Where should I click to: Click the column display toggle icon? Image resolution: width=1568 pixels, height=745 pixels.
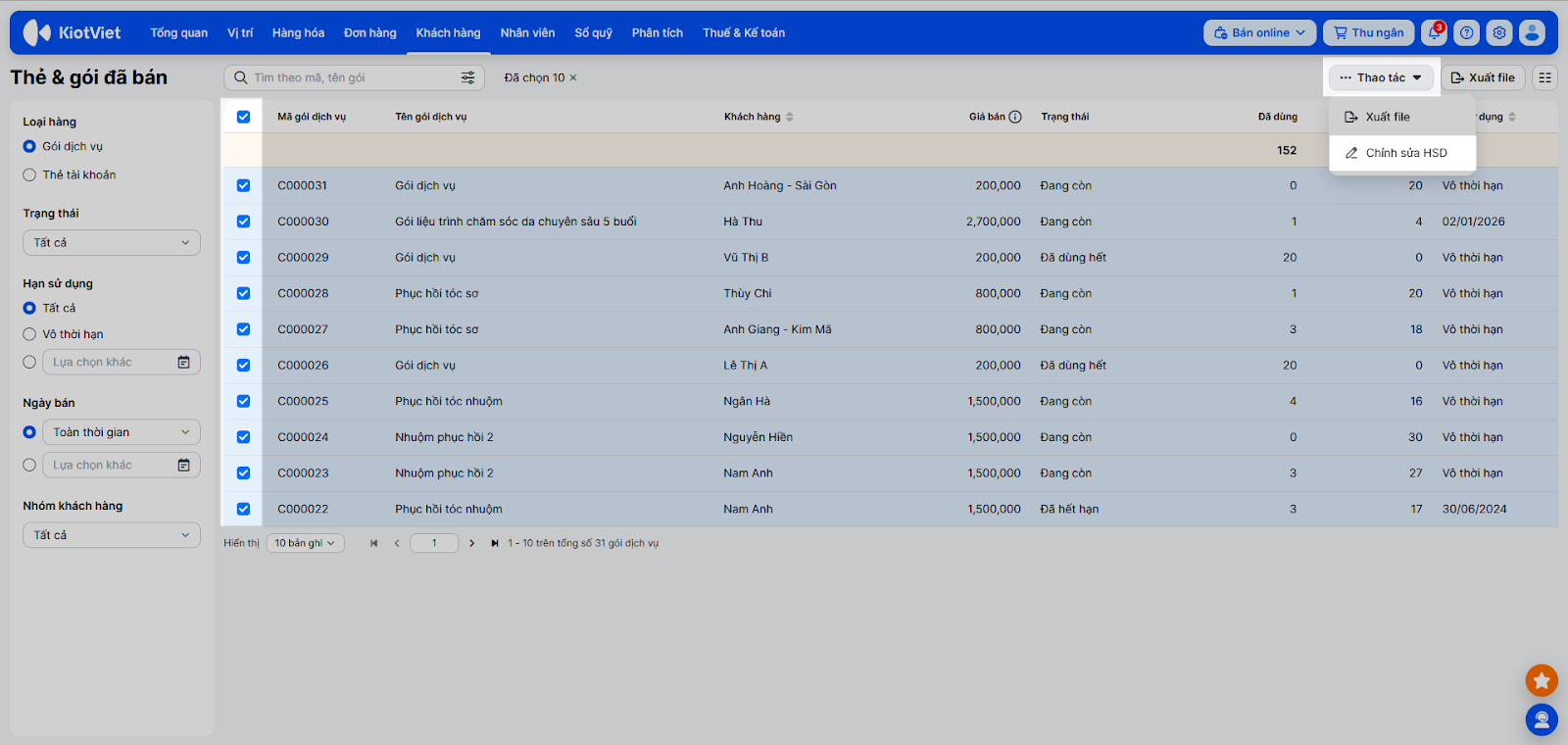coord(1544,77)
